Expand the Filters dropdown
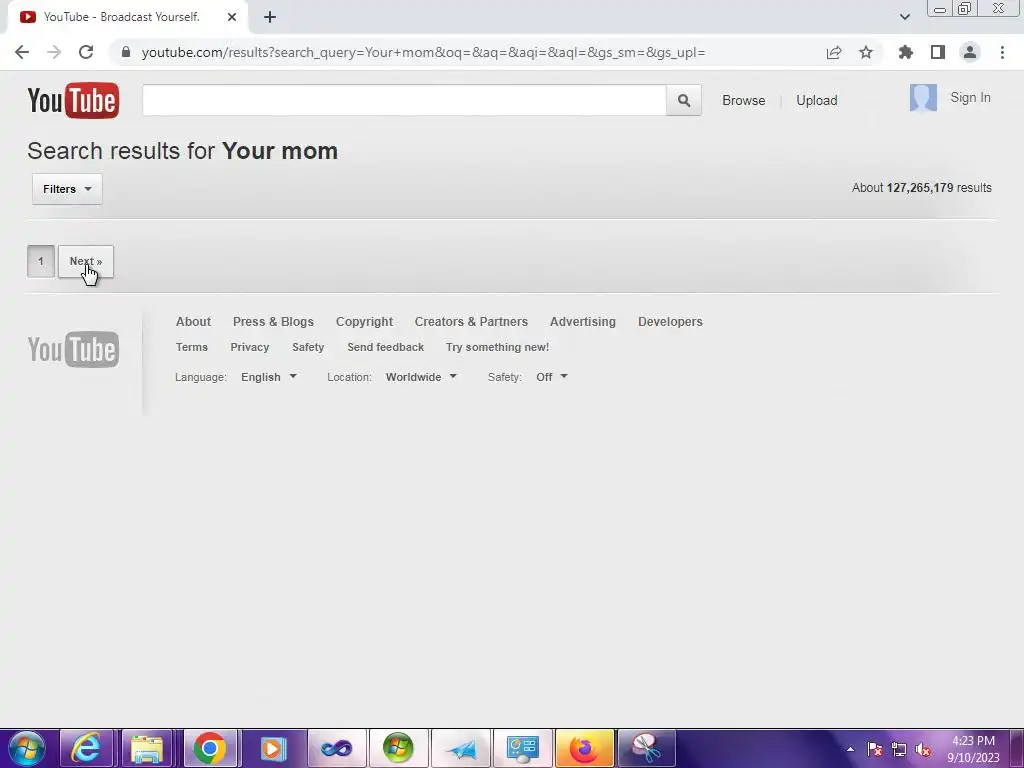The image size is (1024, 768). [x=67, y=189]
